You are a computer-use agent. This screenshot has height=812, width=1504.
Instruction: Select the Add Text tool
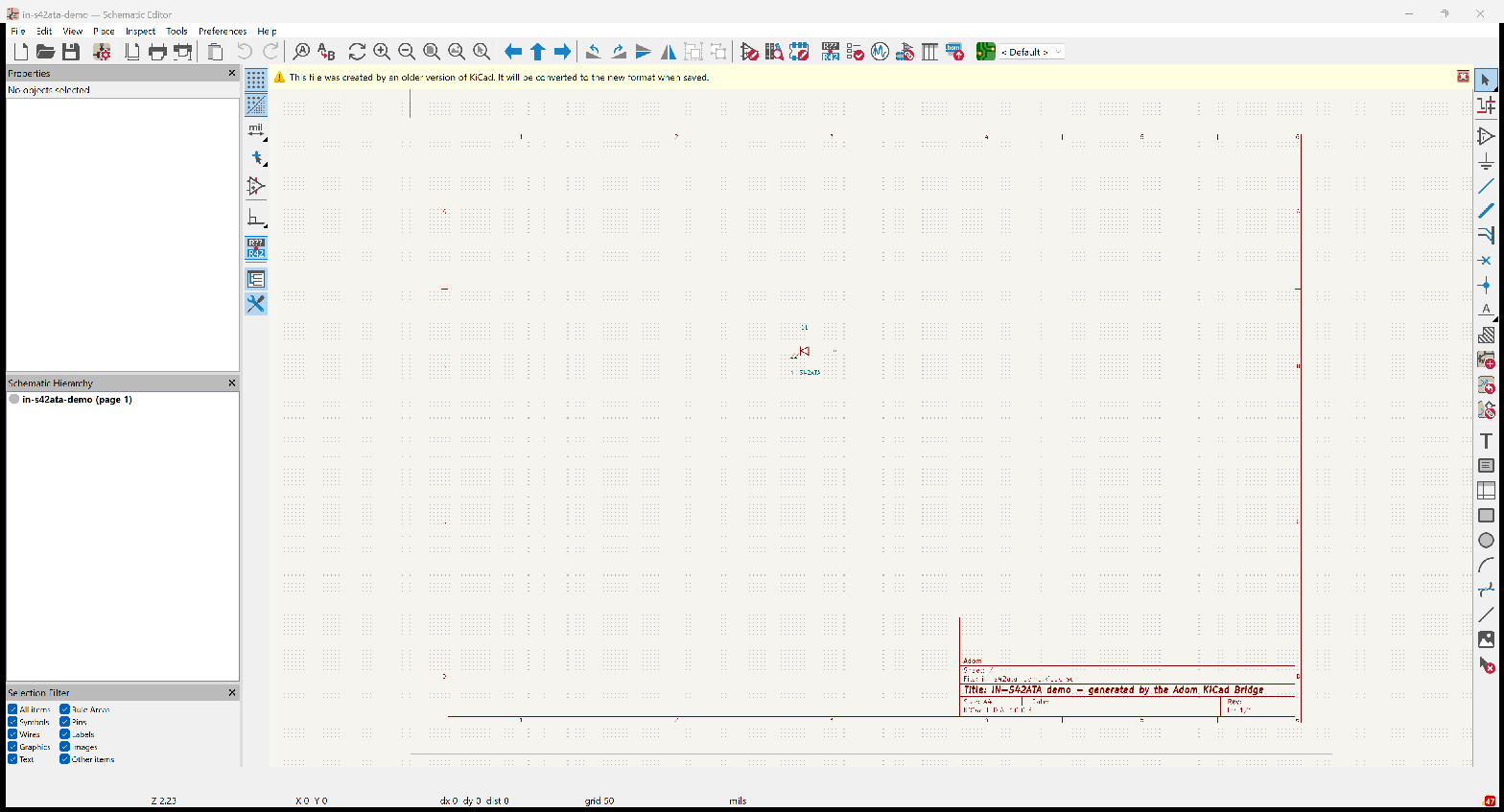[1486, 441]
